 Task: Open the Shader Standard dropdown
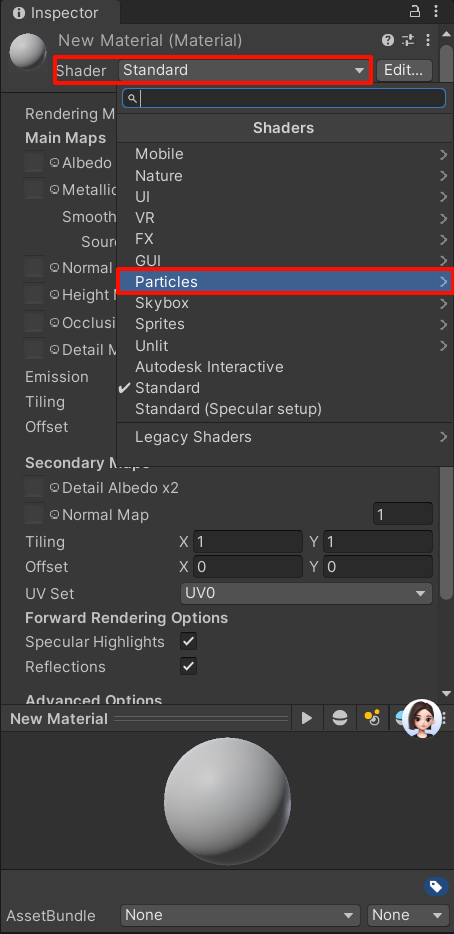pyautogui.click(x=244, y=70)
